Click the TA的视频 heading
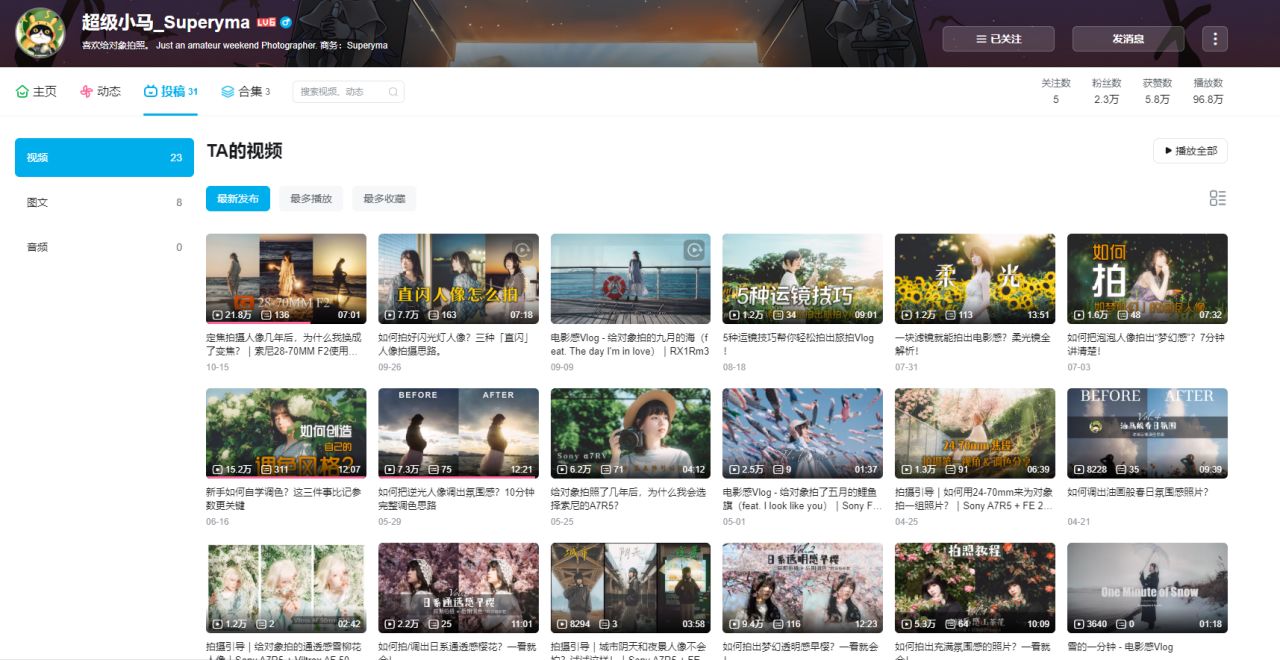Screen dimensions: 1280x660 click(x=244, y=151)
